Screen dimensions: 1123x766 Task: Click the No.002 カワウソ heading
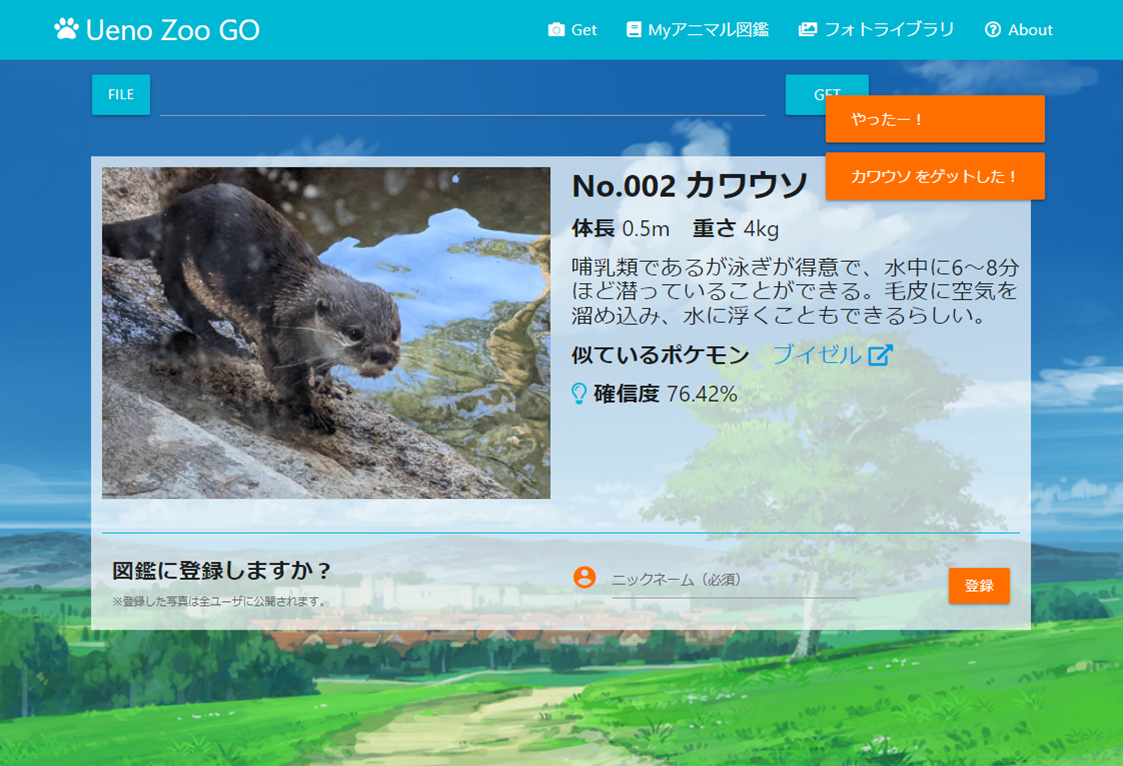point(690,186)
